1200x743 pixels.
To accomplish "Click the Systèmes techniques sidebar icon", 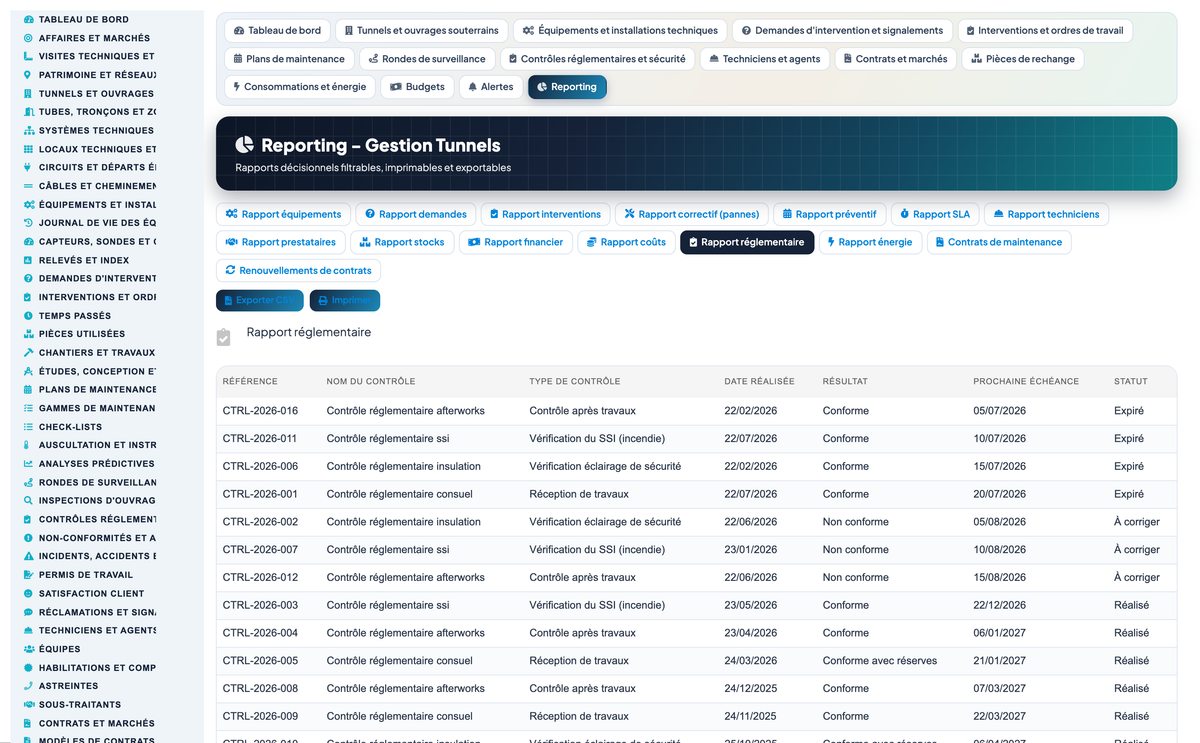I will 28,131.
